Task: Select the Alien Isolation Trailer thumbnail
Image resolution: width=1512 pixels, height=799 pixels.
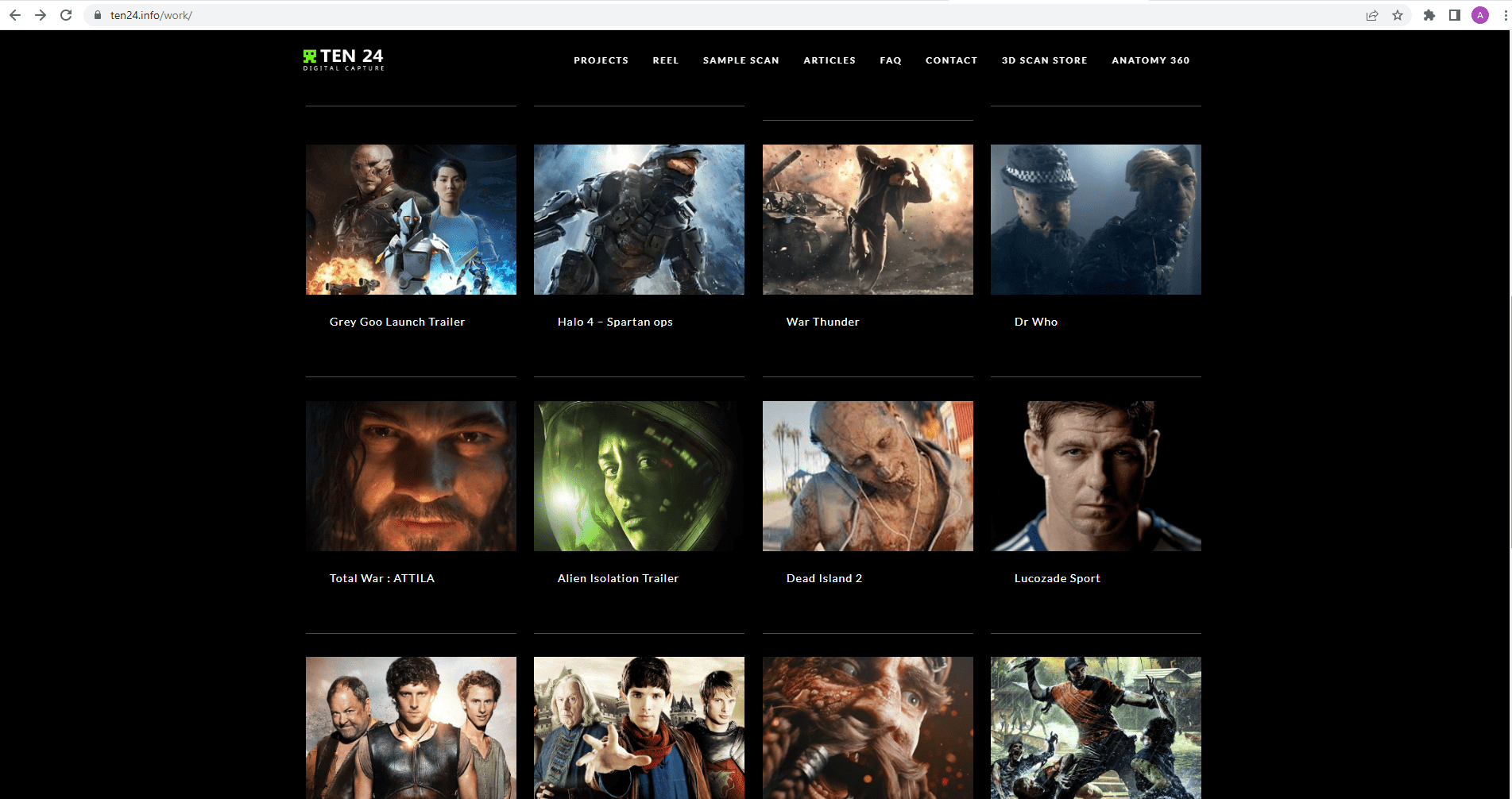Action: (x=639, y=476)
